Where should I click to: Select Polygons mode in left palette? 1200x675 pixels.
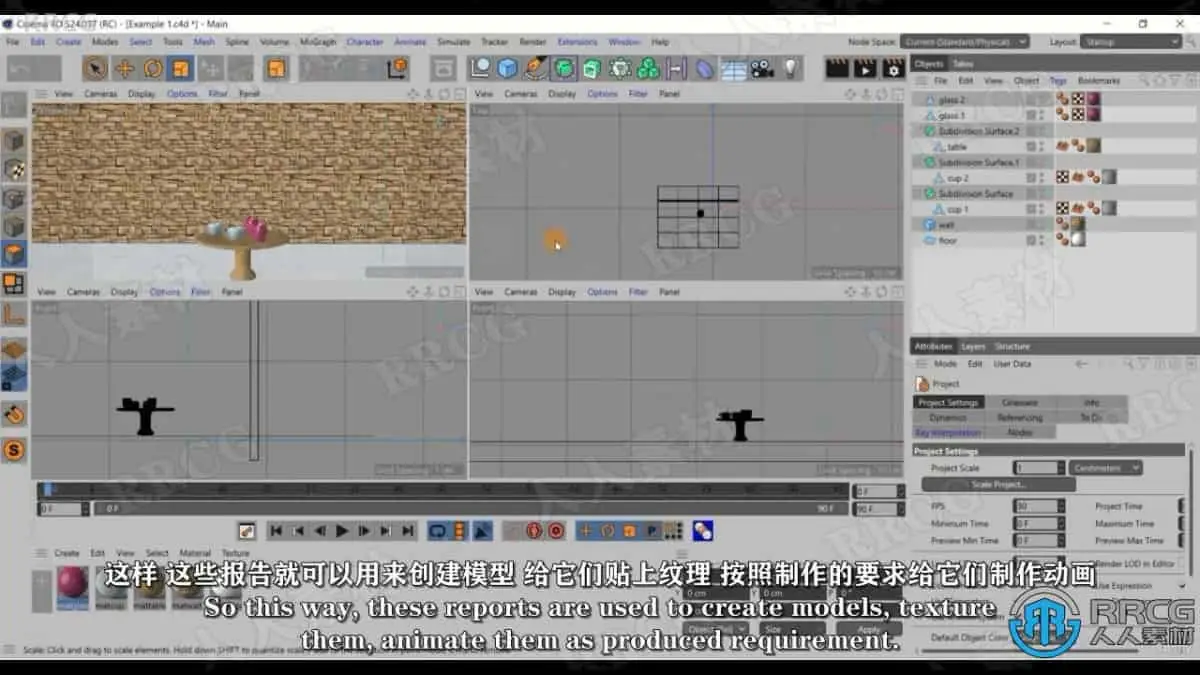coord(14,254)
